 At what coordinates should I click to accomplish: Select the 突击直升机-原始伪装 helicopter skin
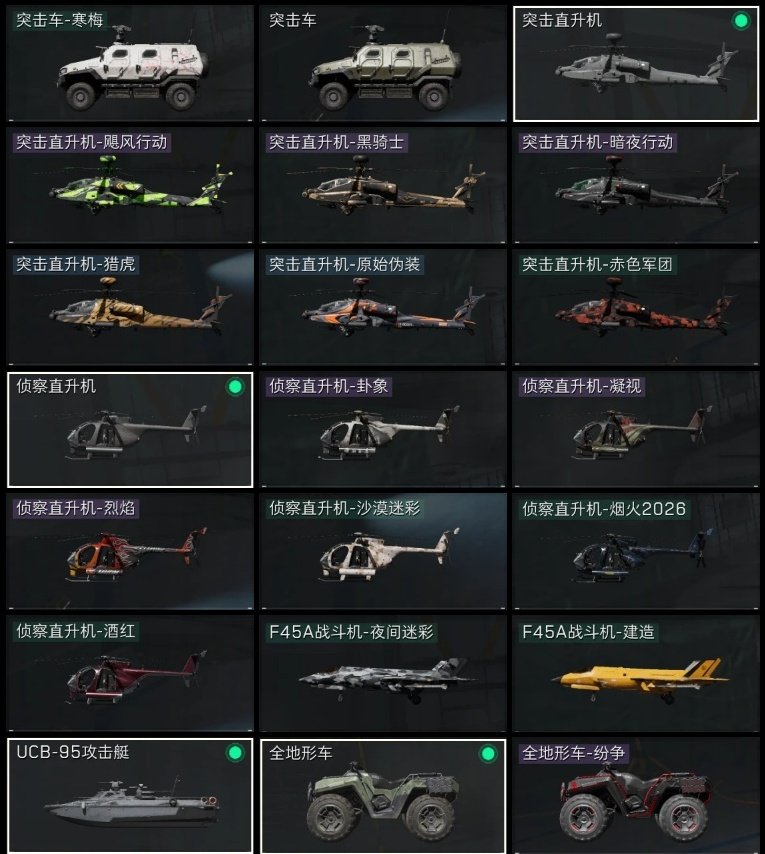(x=383, y=307)
